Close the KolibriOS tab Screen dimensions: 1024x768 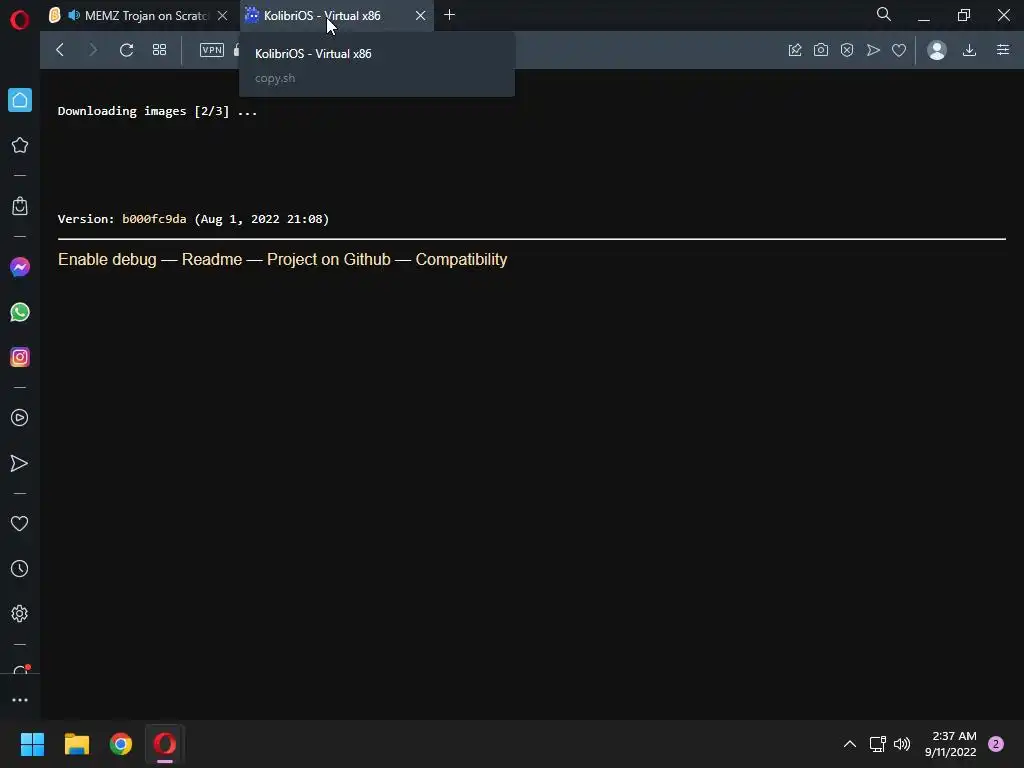[x=421, y=16]
